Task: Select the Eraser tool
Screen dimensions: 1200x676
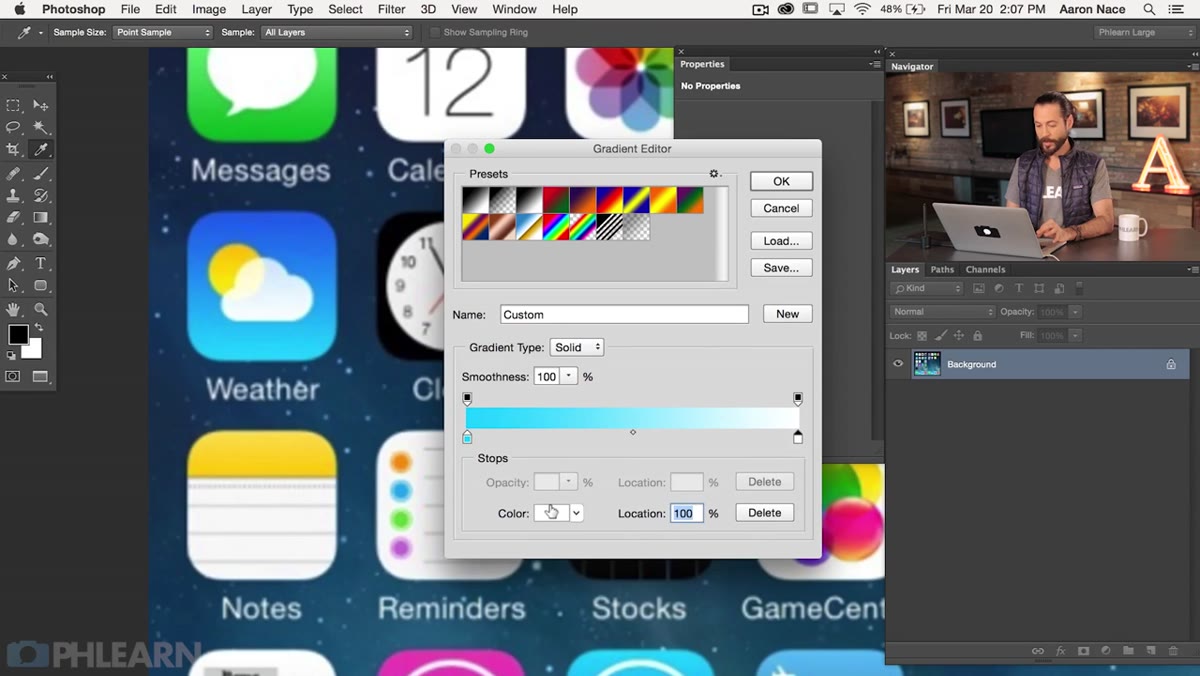Action: point(13,217)
